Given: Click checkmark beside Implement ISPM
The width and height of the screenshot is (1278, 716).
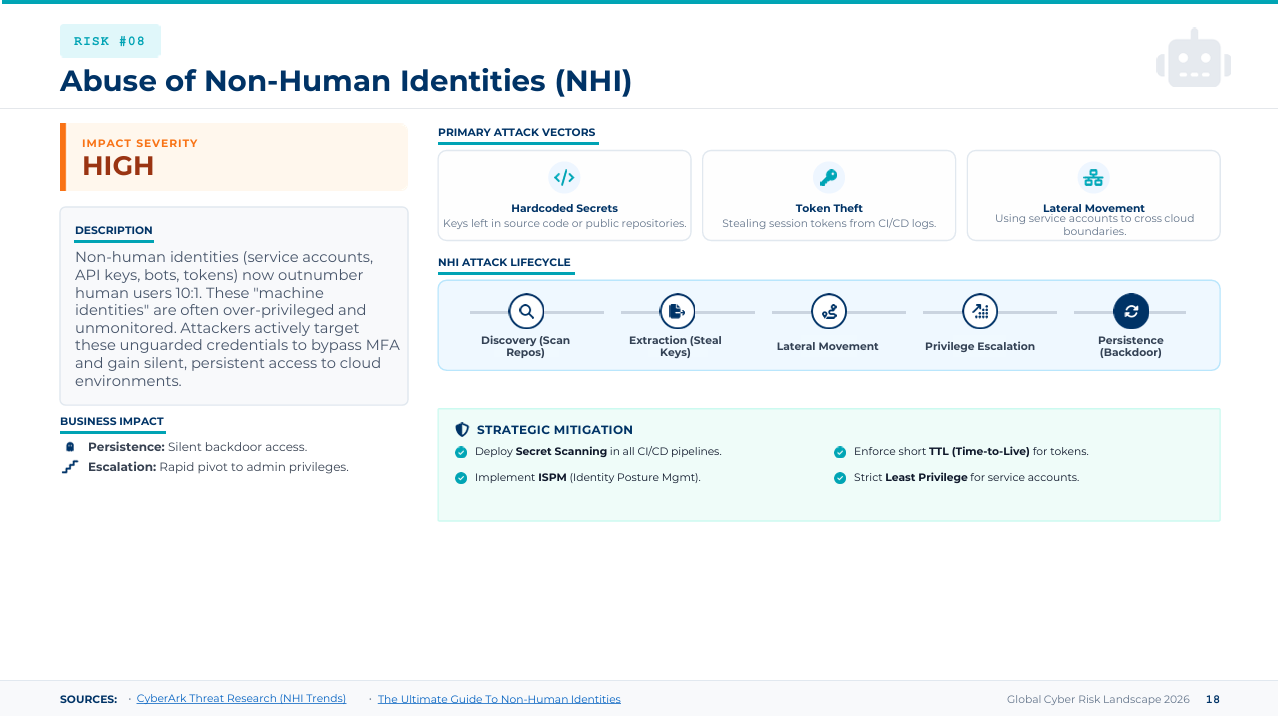Looking at the screenshot, I should [461, 478].
